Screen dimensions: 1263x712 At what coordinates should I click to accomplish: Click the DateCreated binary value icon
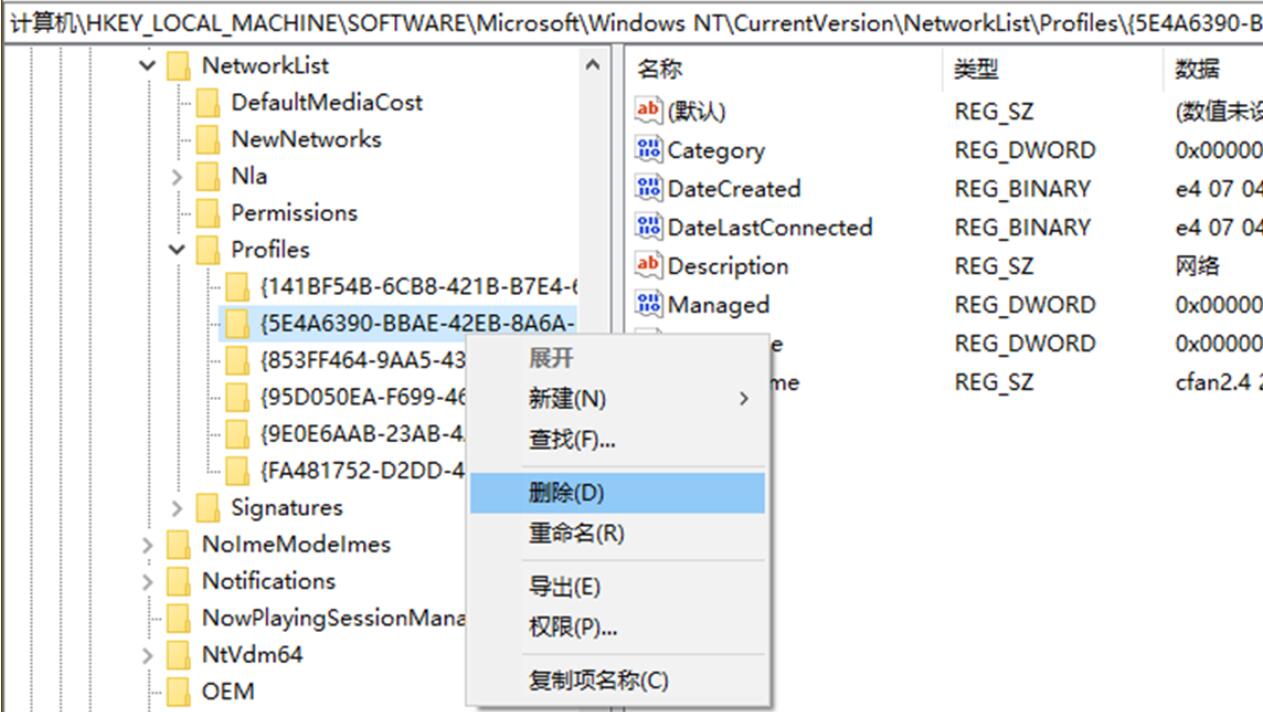[x=649, y=189]
